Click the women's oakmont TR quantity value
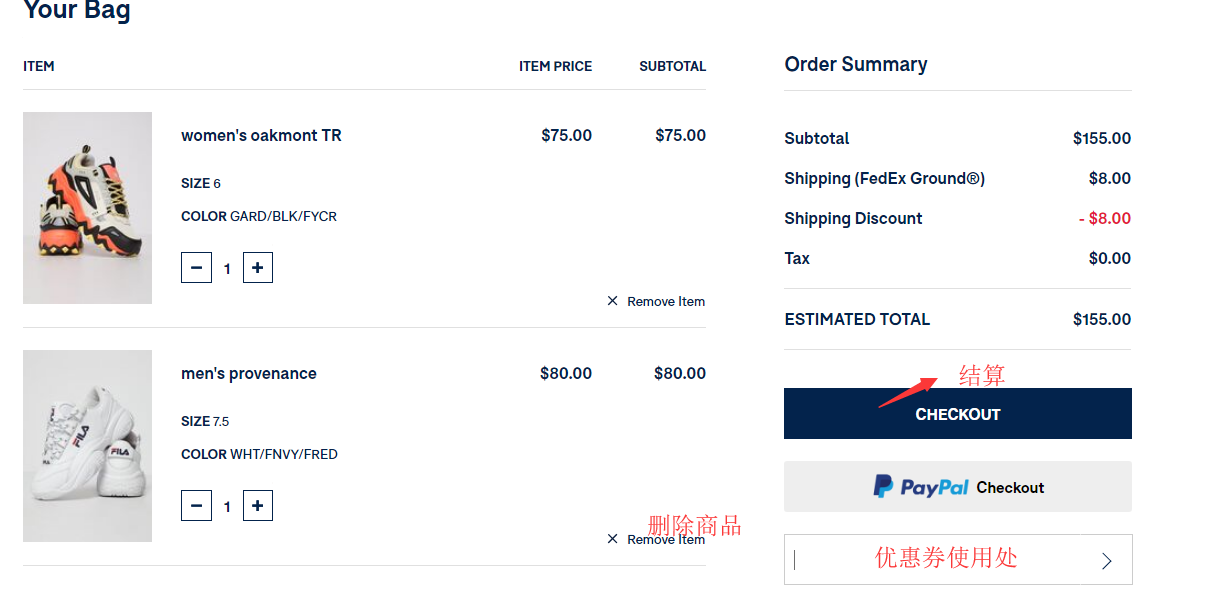This screenshot has width=1224, height=597. point(227,268)
